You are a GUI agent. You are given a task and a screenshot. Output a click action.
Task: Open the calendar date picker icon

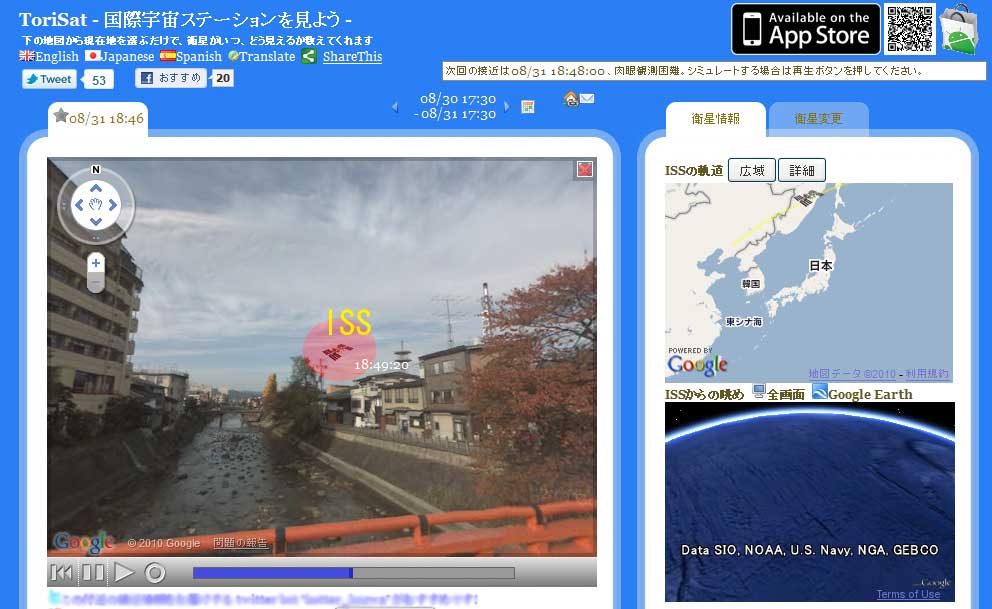pyautogui.click(x=528, y=107)
